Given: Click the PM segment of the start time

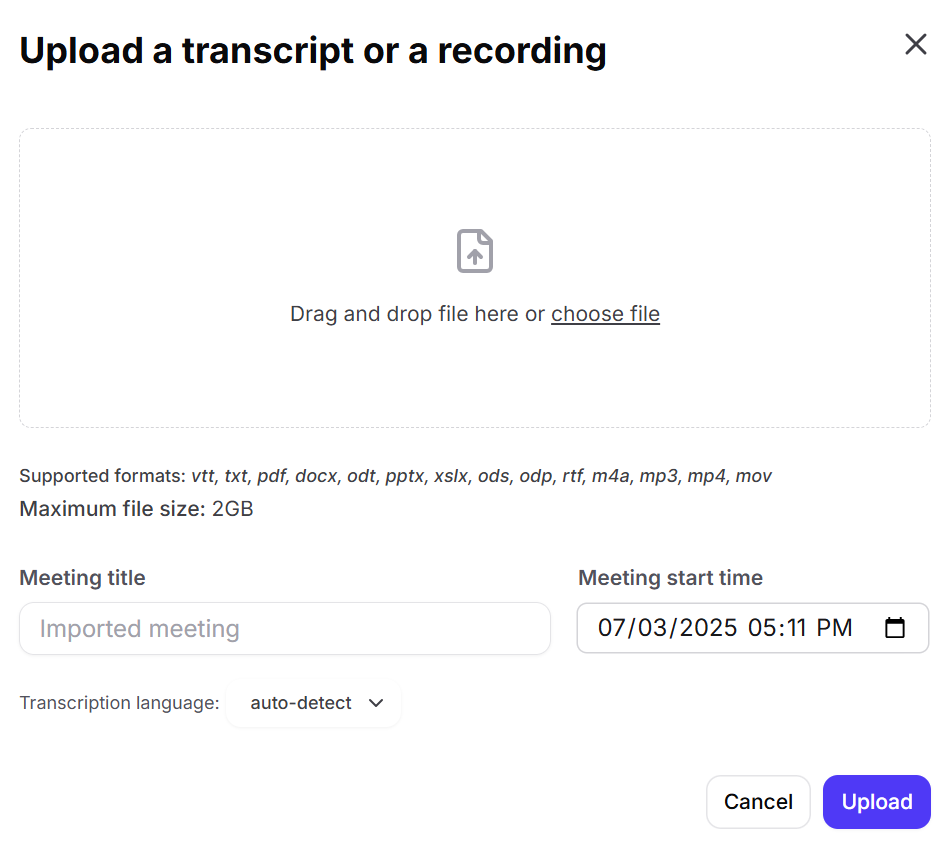Looking at the screenshot, I should click(x=835, y=628).
